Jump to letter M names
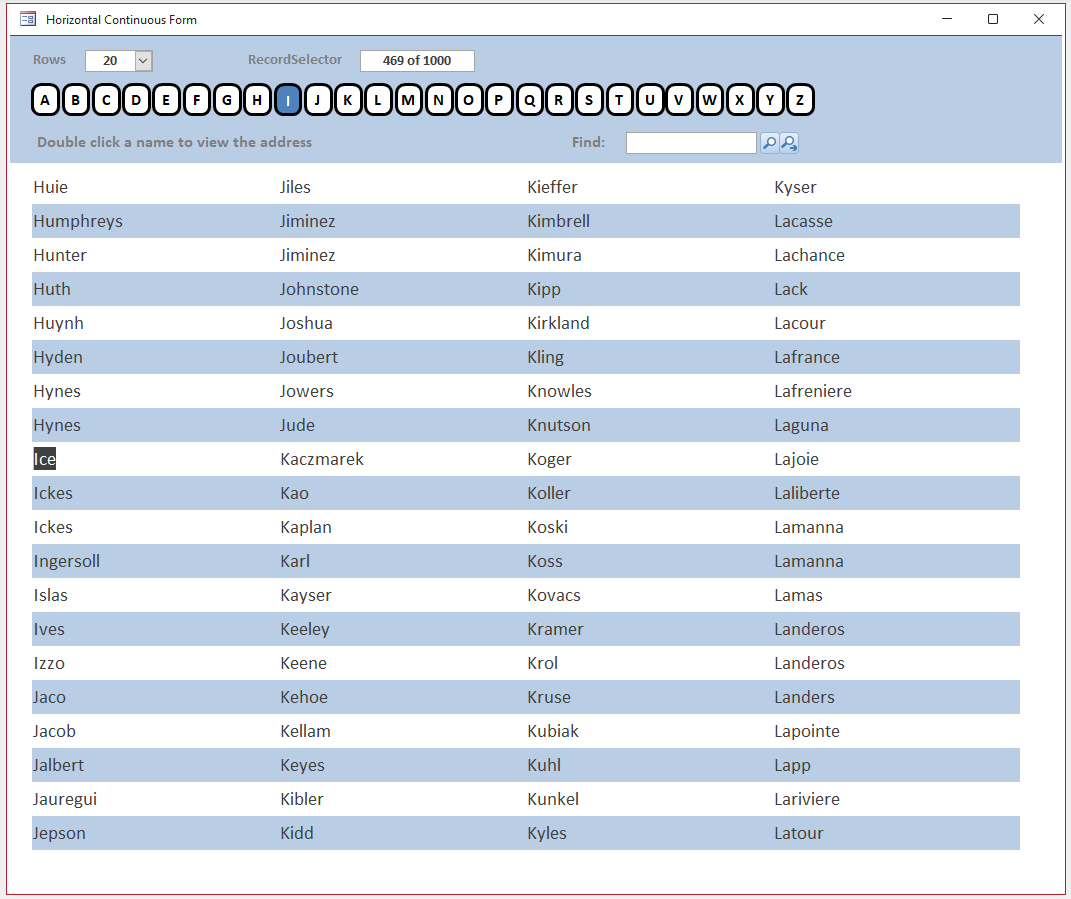 coord(408,100)
